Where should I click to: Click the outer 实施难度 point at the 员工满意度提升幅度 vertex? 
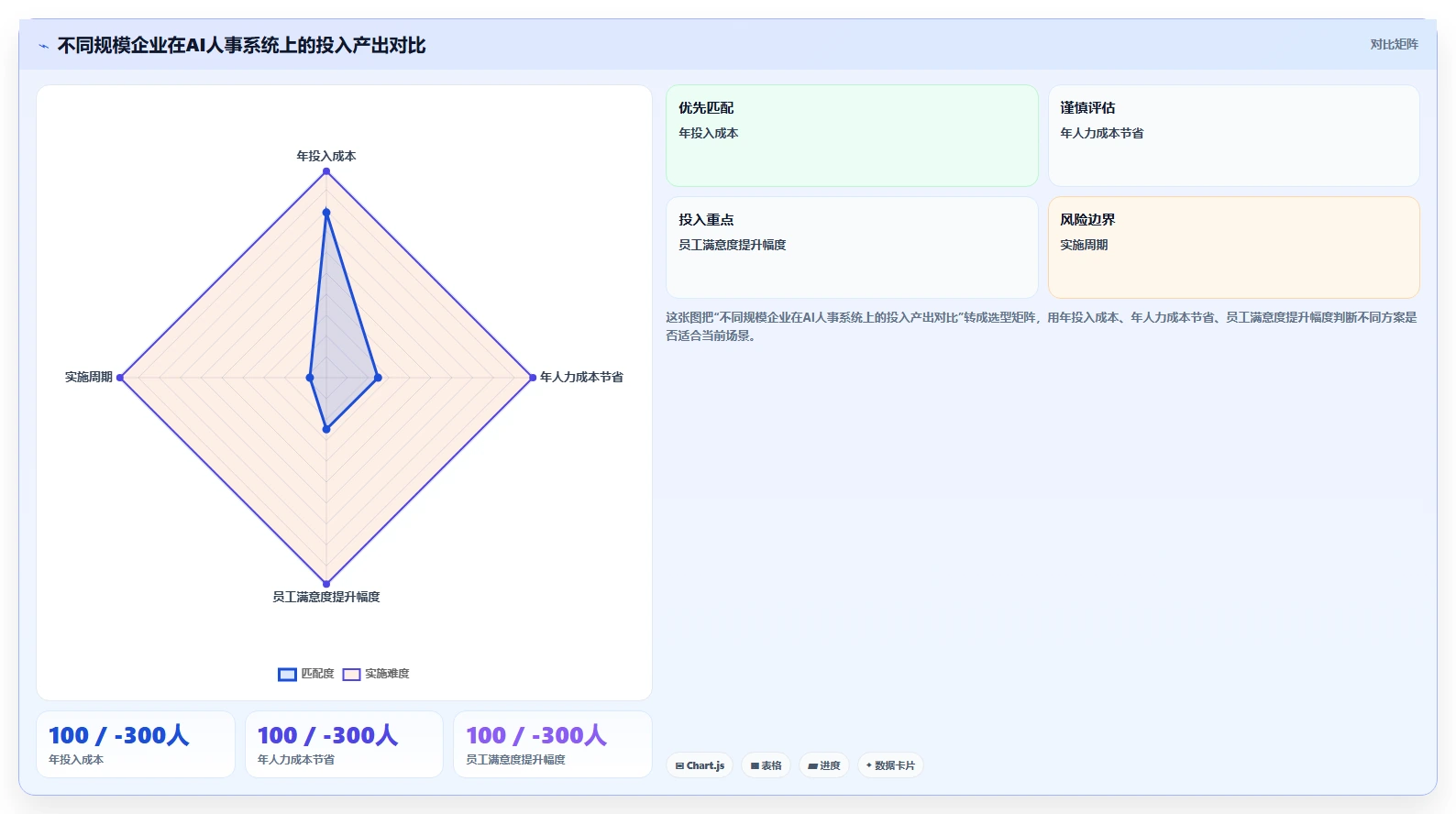326,583
